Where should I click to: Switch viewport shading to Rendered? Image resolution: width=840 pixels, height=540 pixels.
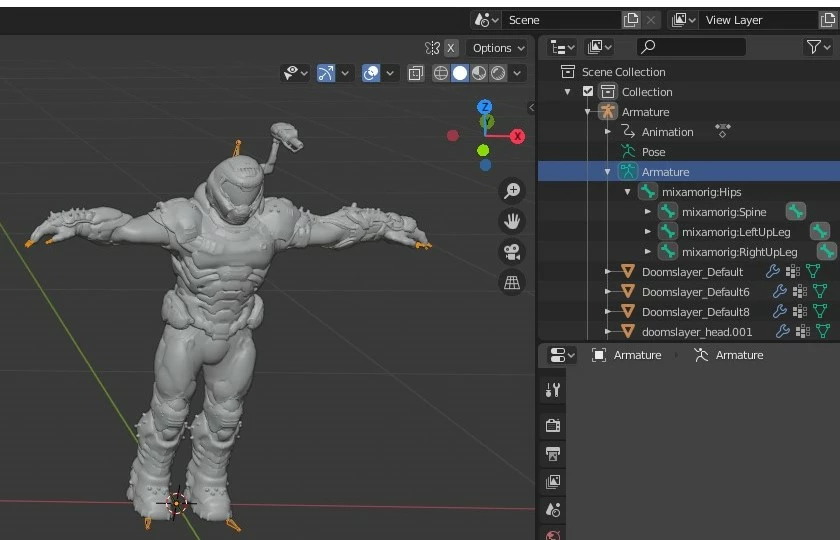tap(498, 73)
